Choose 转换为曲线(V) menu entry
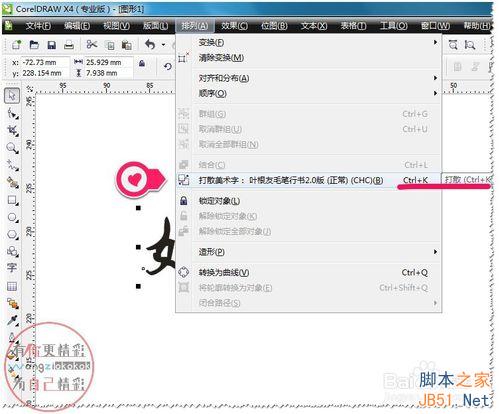500x414 pixels. click(x=308, y=272)
